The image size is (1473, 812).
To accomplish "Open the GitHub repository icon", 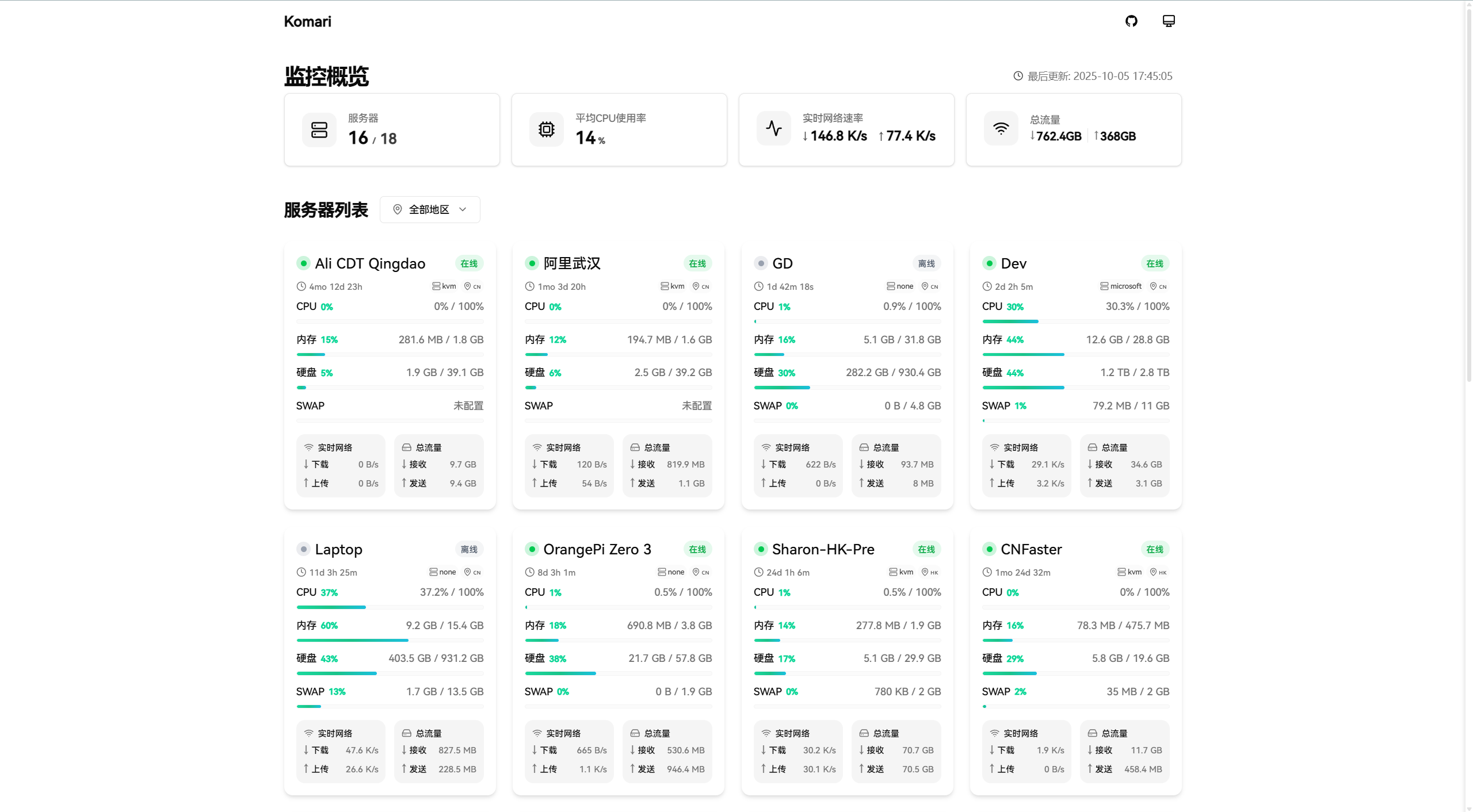I will point(1131,21).
